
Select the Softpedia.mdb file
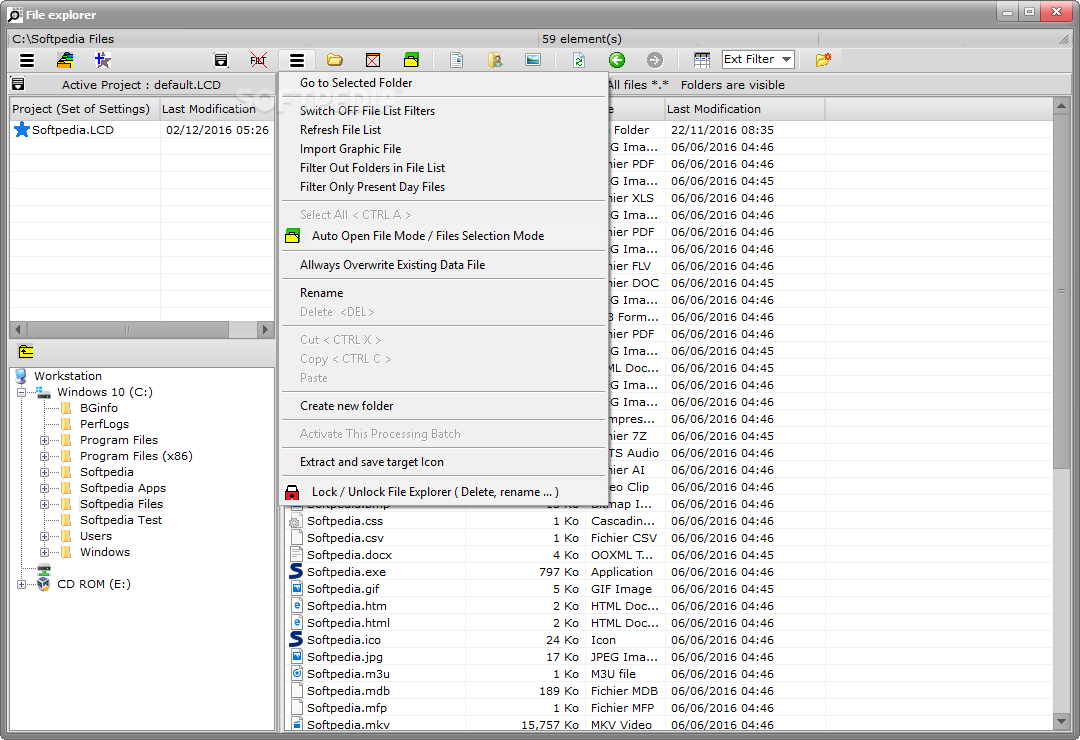click(x=348, y=691)
